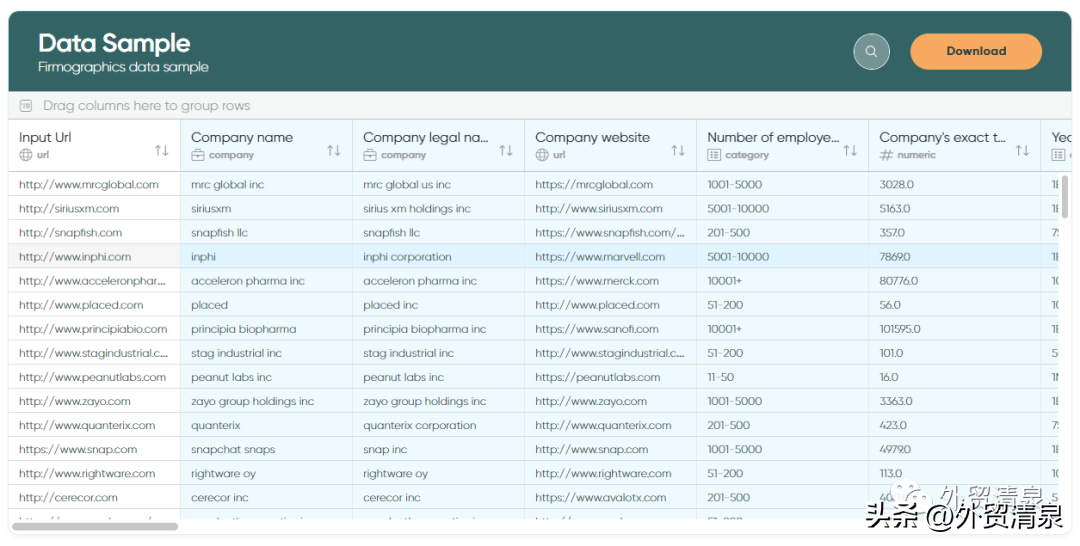1080x546 pixels.
Task: Click briefcase icon under Company legal name
Action: coord(370,155)
